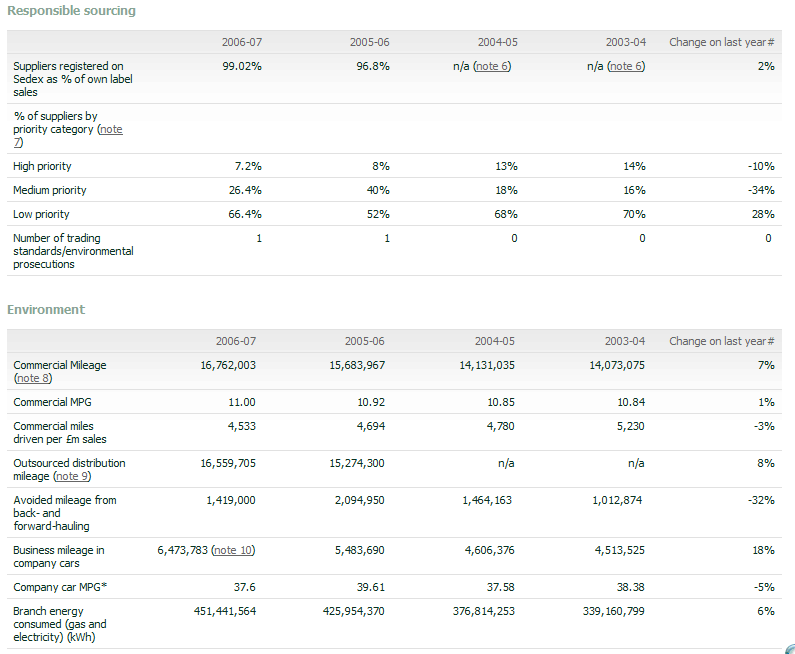The width and height of the screenshot is (795, 654).
Task: Click 2006-07 header in Environment table
Action: (242, 341)
